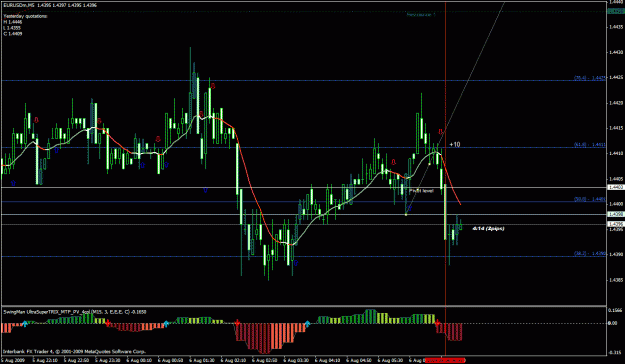Click yesterday's low value L 1.4355
Viewport: 625px width, 364px height.
point(13,28)
